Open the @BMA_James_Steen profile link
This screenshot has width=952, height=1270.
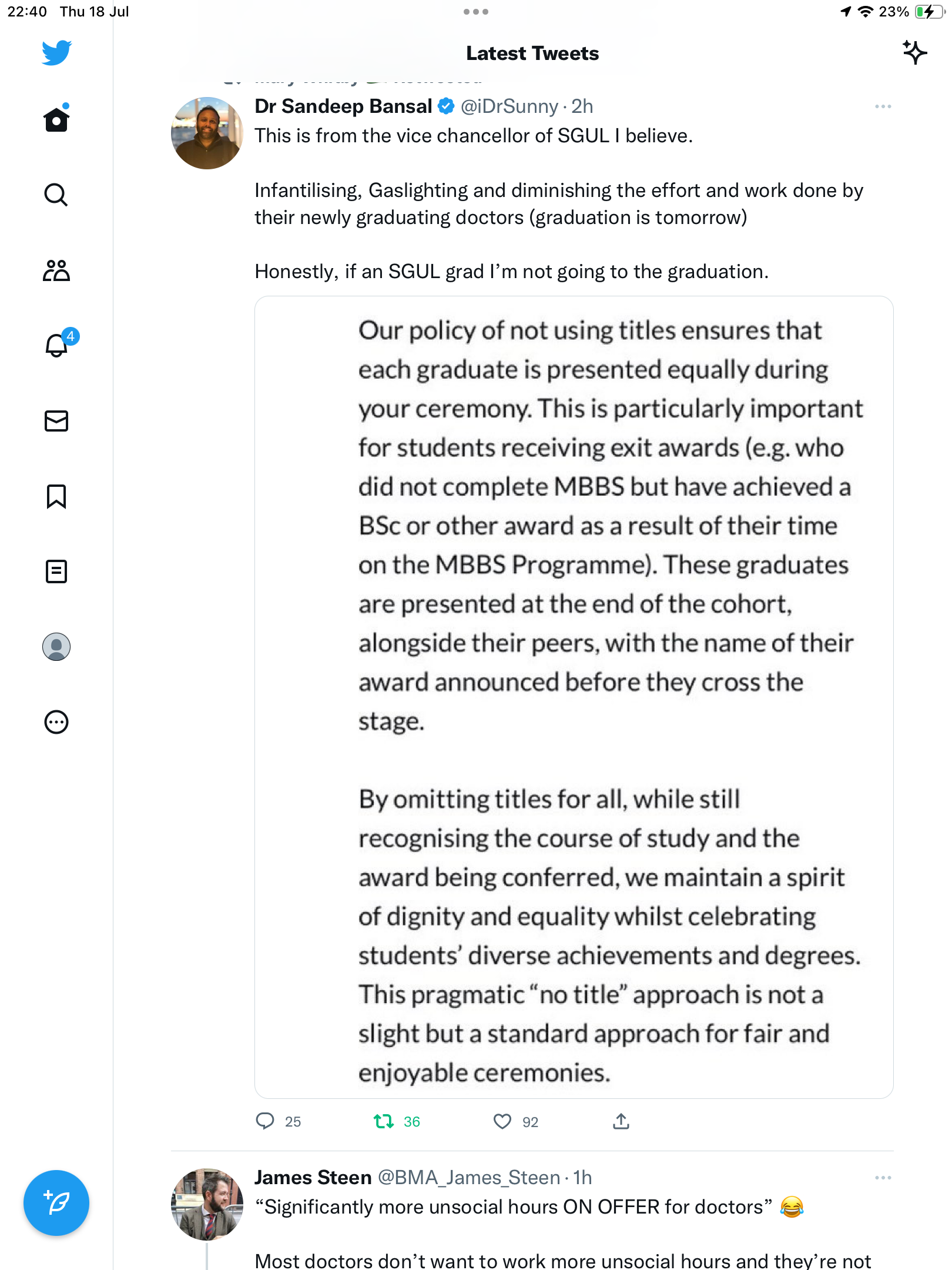pyautogui.click(x=469, y=1178)
